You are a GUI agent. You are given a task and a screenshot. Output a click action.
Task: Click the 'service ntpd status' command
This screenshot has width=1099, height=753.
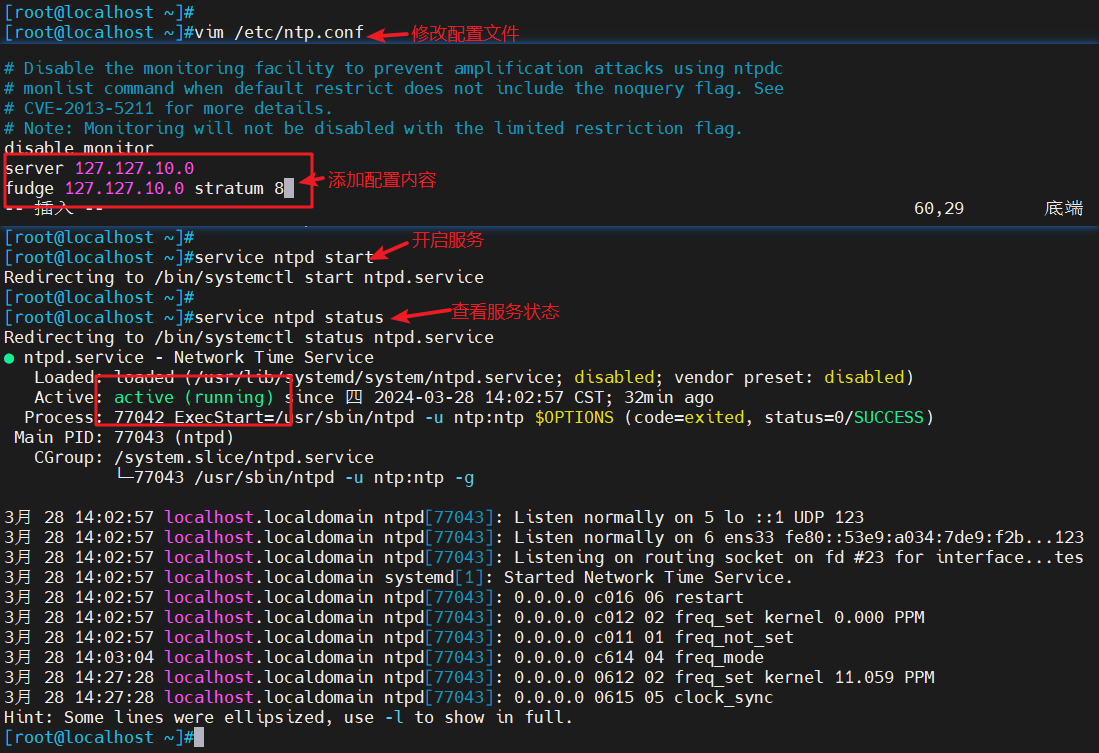click(x=289, y=317)
